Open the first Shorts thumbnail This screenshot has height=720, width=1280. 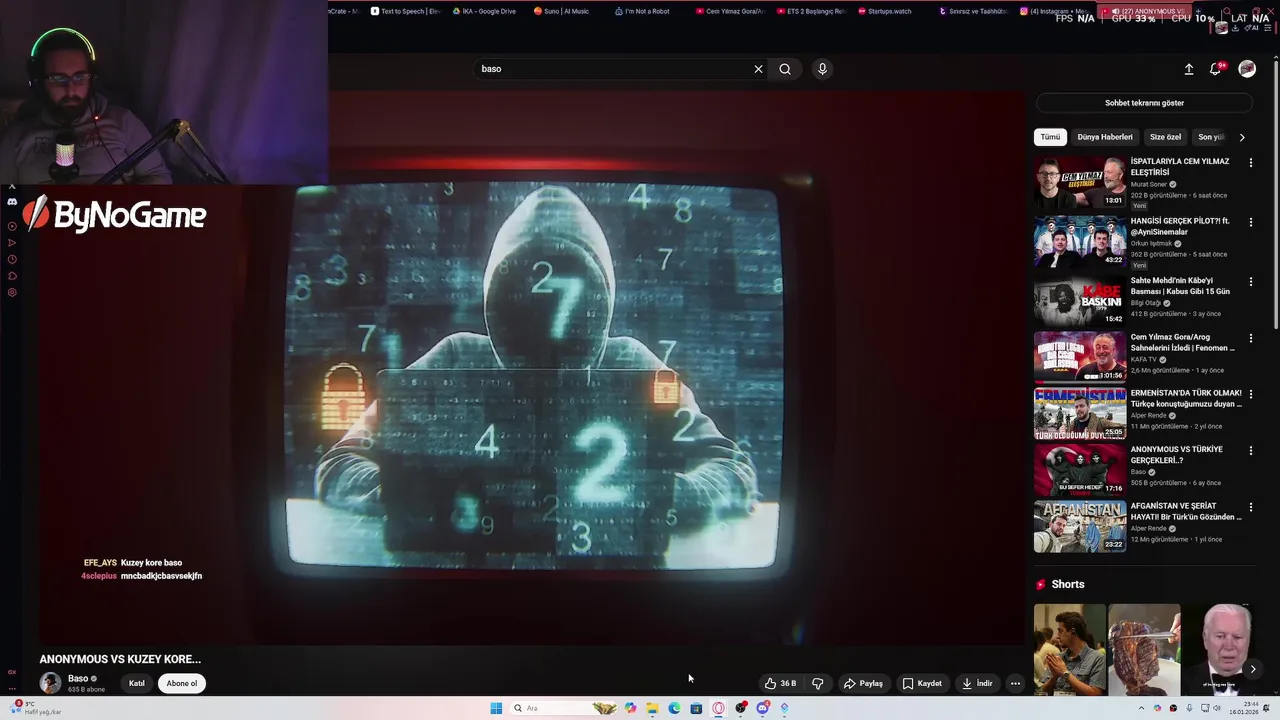coord(1070,650)
